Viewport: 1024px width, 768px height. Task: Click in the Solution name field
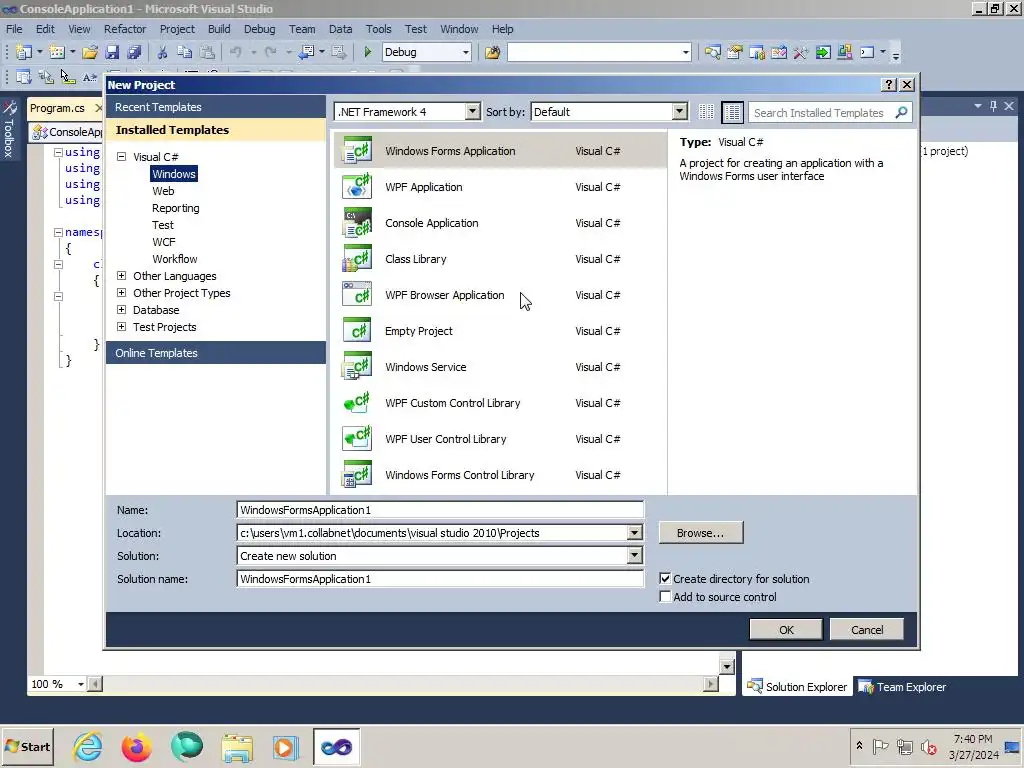click(x=440, y=579)
